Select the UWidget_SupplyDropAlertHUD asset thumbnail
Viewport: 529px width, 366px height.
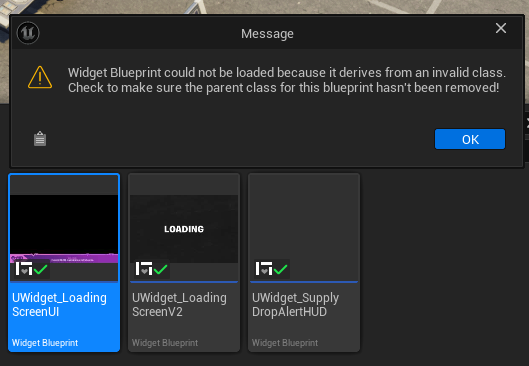304,228
